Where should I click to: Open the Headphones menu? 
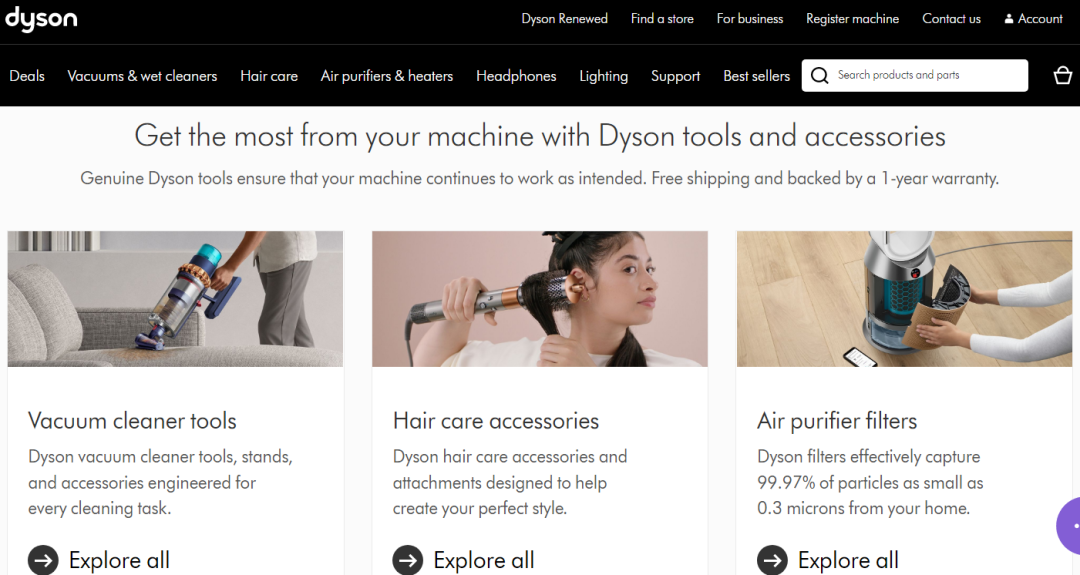pyautogui.click(x=516, y=76)
